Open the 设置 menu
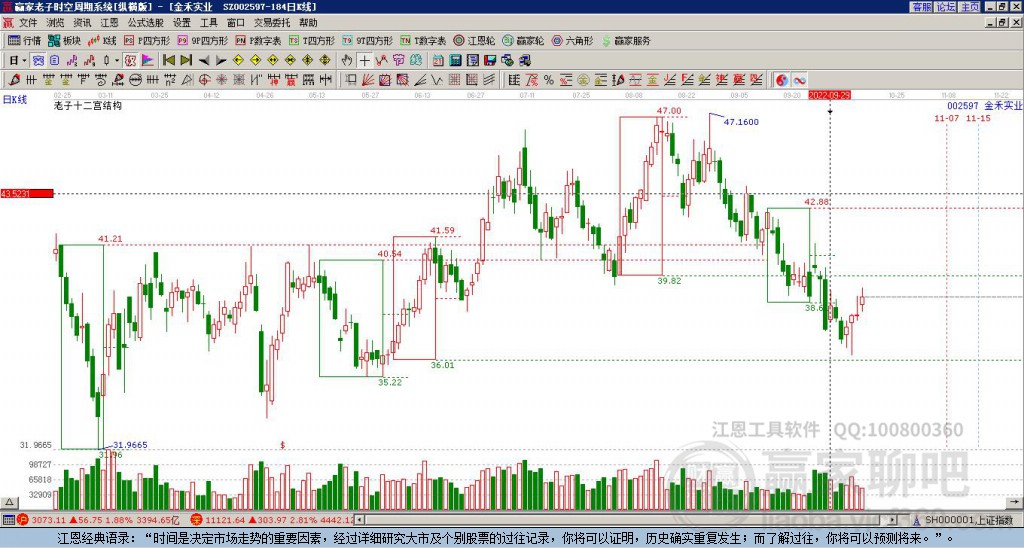The width and height of the screenshot is (1024, 548). tap(182, 23)
